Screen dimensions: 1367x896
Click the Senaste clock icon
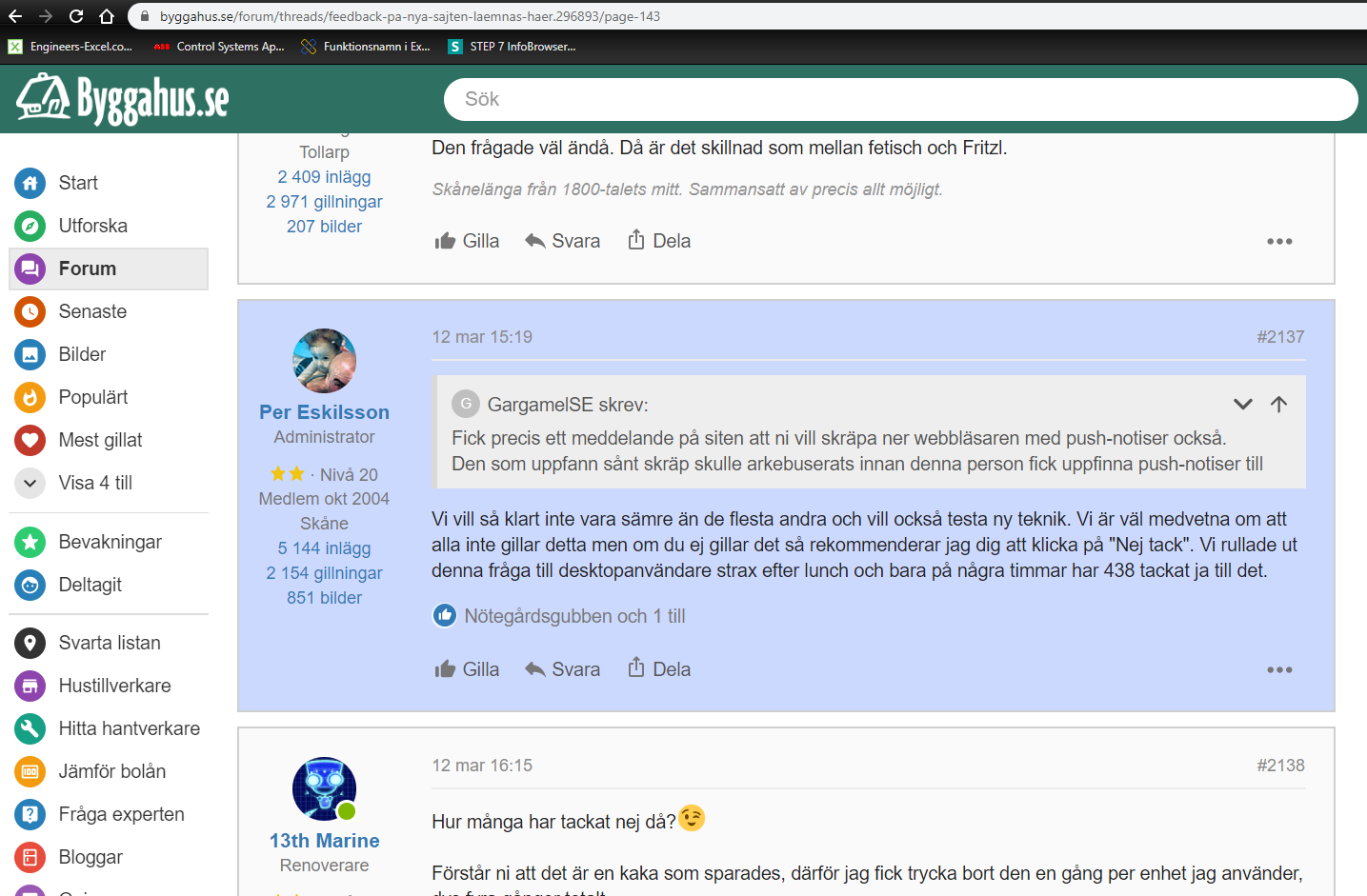tap(30, 311)
